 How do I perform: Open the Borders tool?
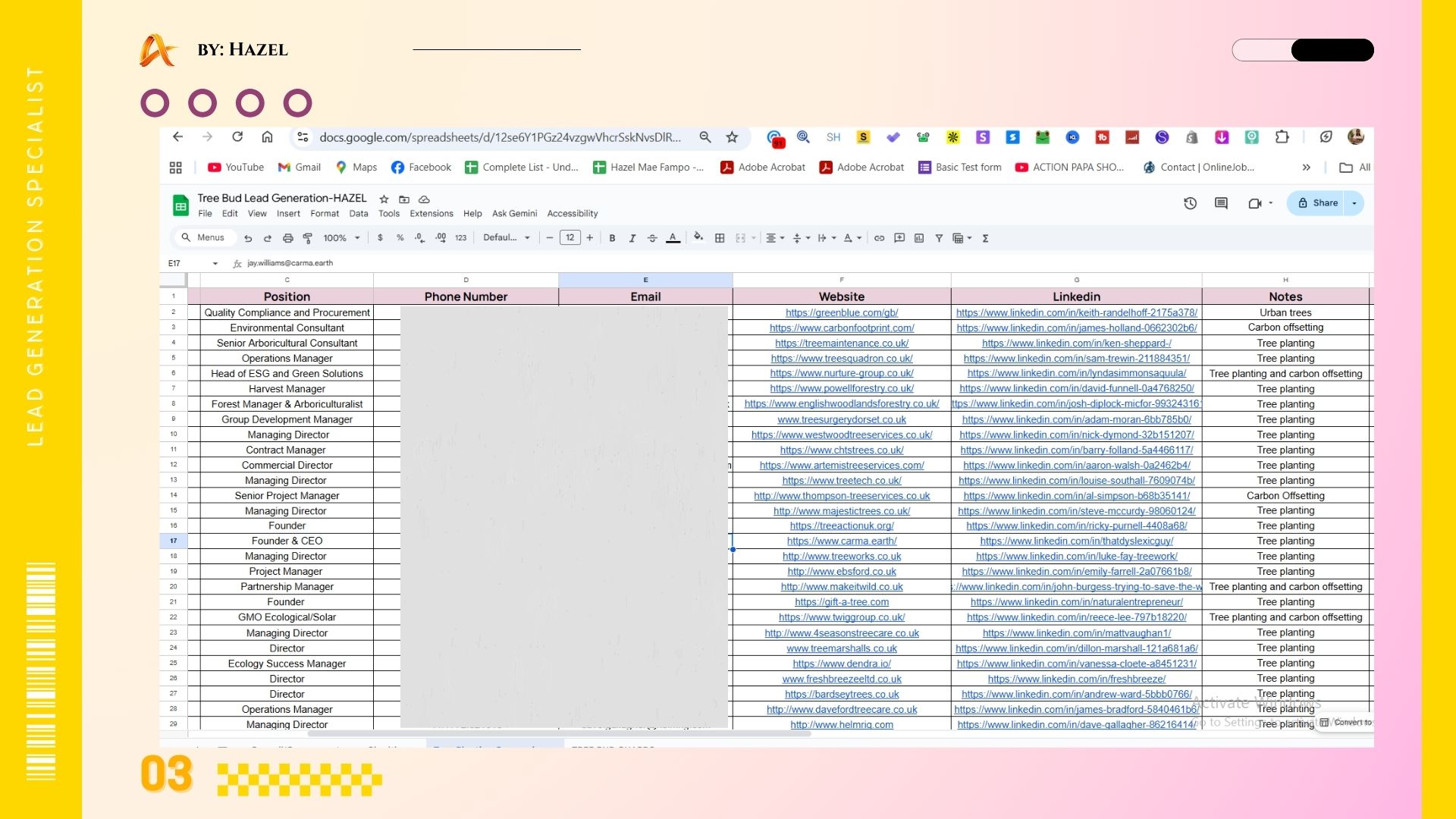tap(720, 238)
